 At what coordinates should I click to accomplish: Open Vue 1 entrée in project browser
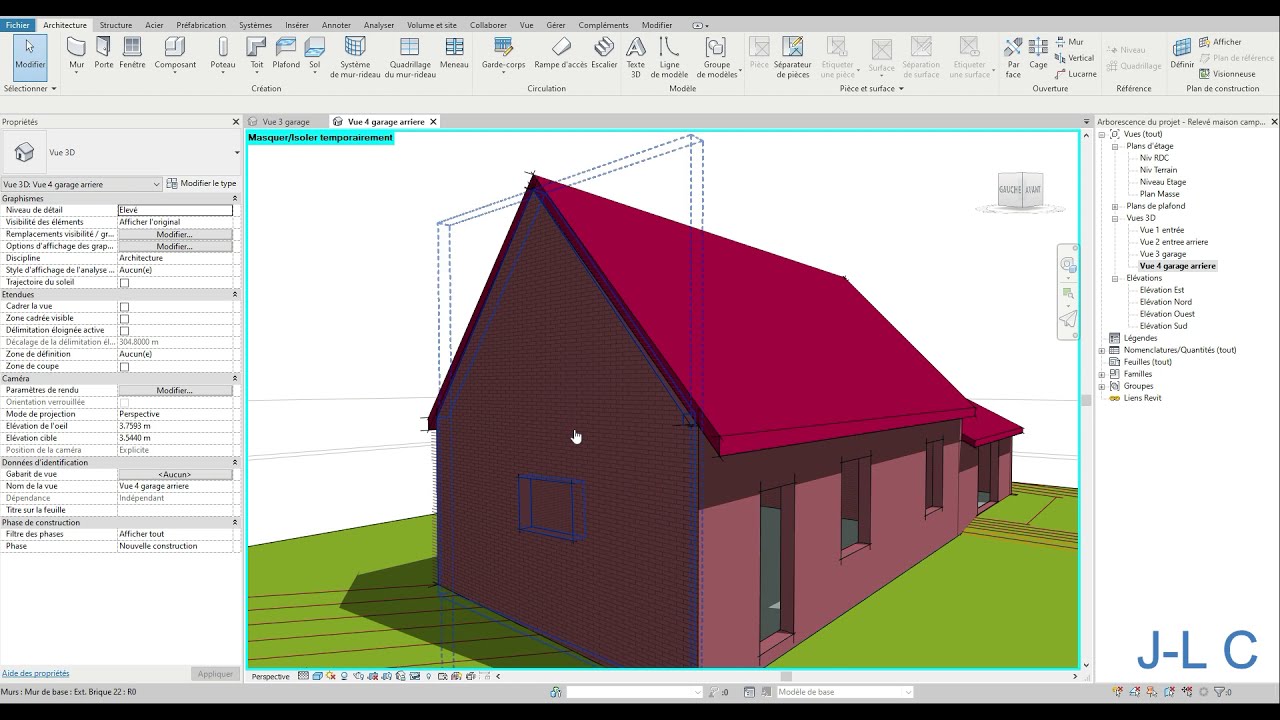(1162, 230)
